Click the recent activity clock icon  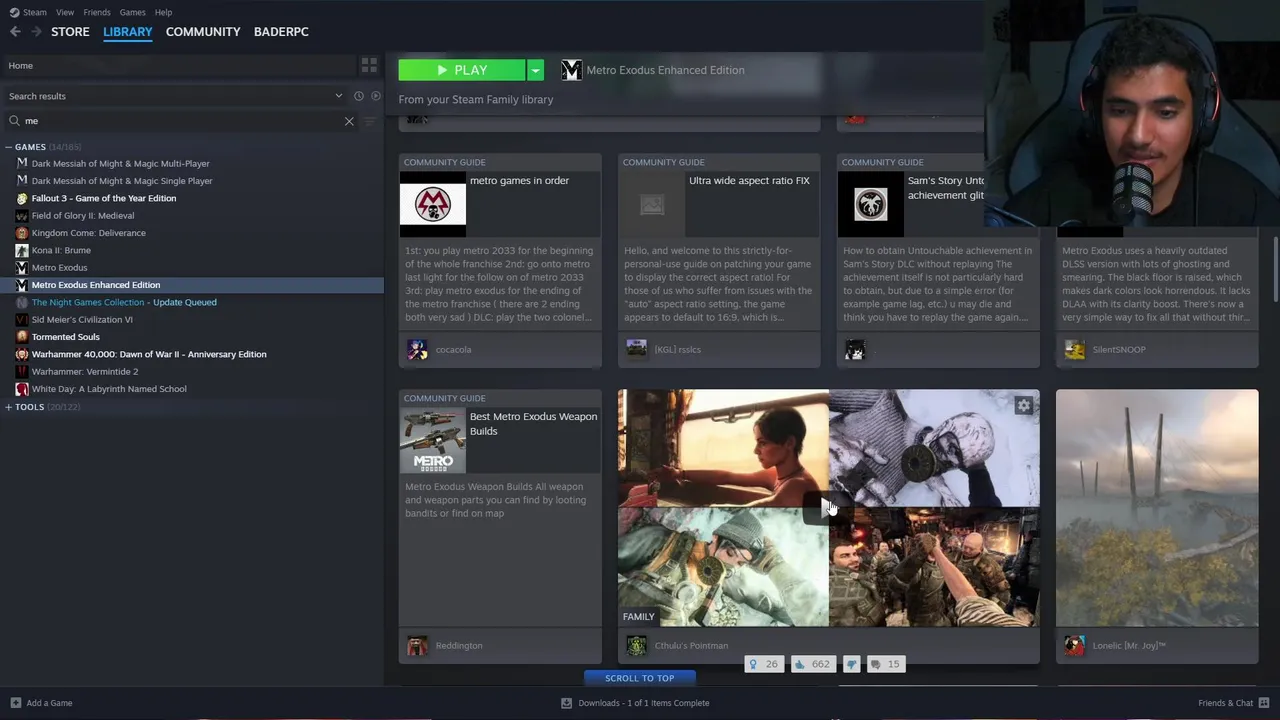pos(359,96)
